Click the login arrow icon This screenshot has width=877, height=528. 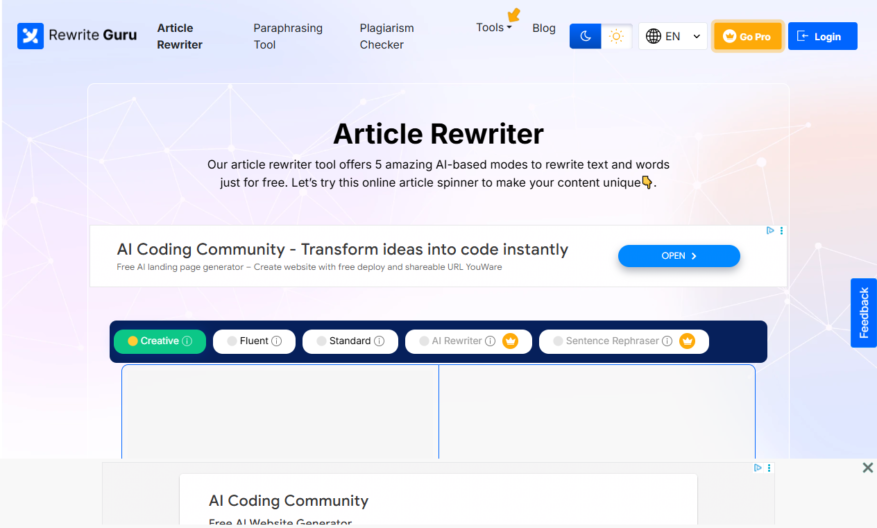click(x=803, y=36)
